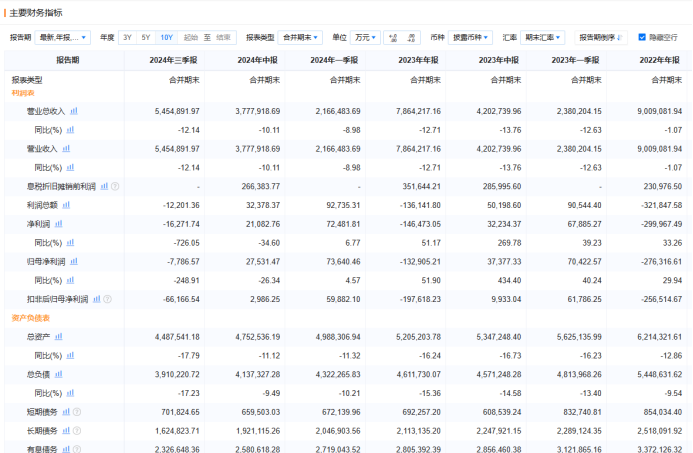Select the 5Y year range
This screenshot has height=453, width=693.
[x=146, y=37]
